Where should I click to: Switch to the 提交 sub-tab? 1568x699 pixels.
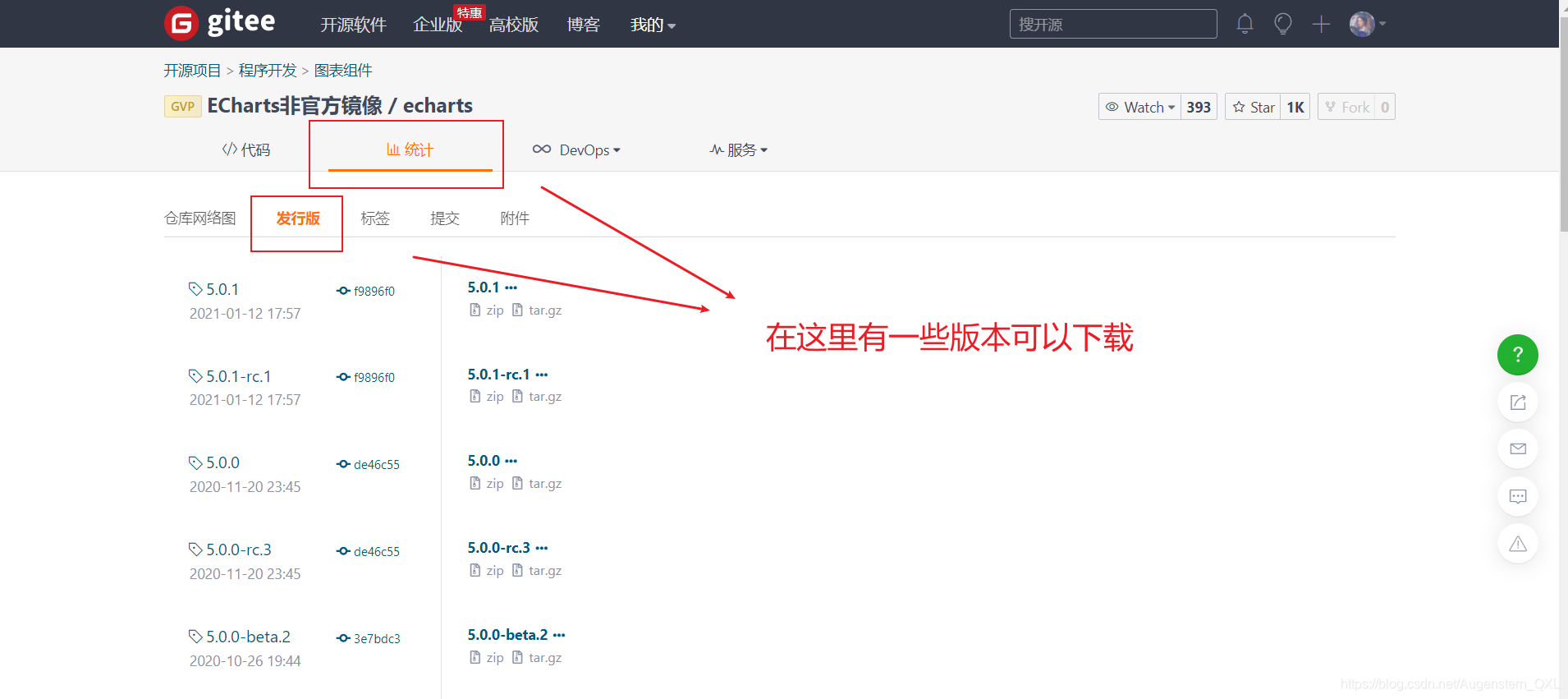[445, 218]
